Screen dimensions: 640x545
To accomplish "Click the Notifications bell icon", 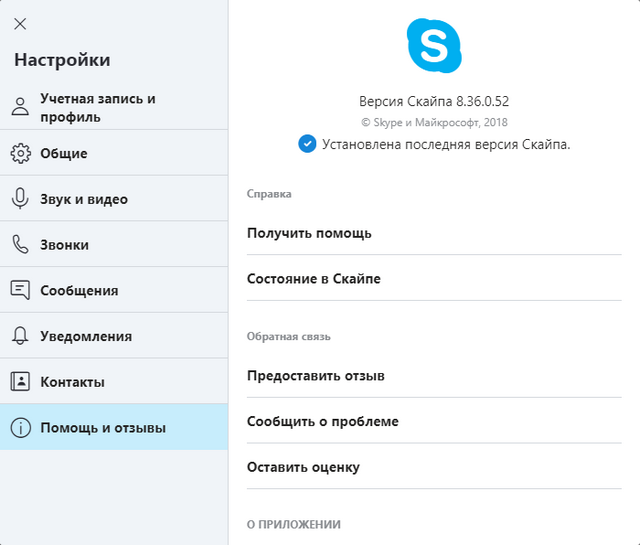I will (20, 336).
